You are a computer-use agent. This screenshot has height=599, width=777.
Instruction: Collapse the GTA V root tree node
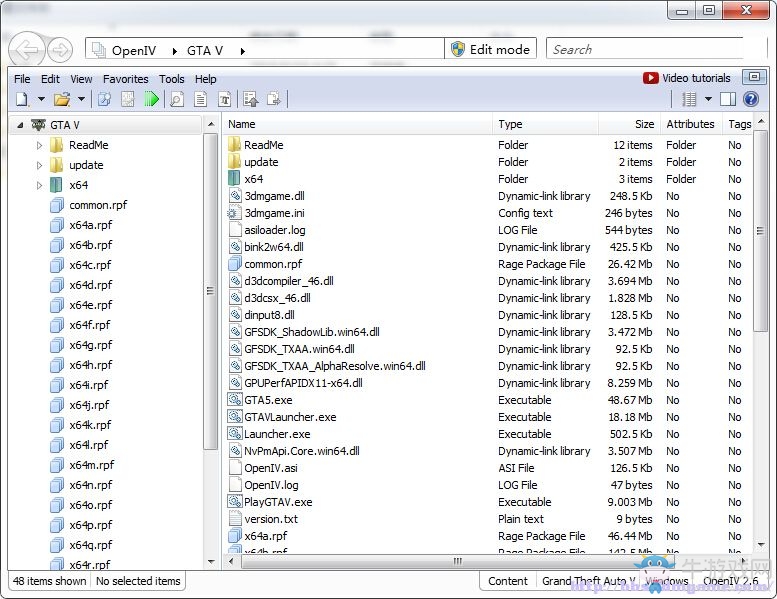click(x=20, y=125)
